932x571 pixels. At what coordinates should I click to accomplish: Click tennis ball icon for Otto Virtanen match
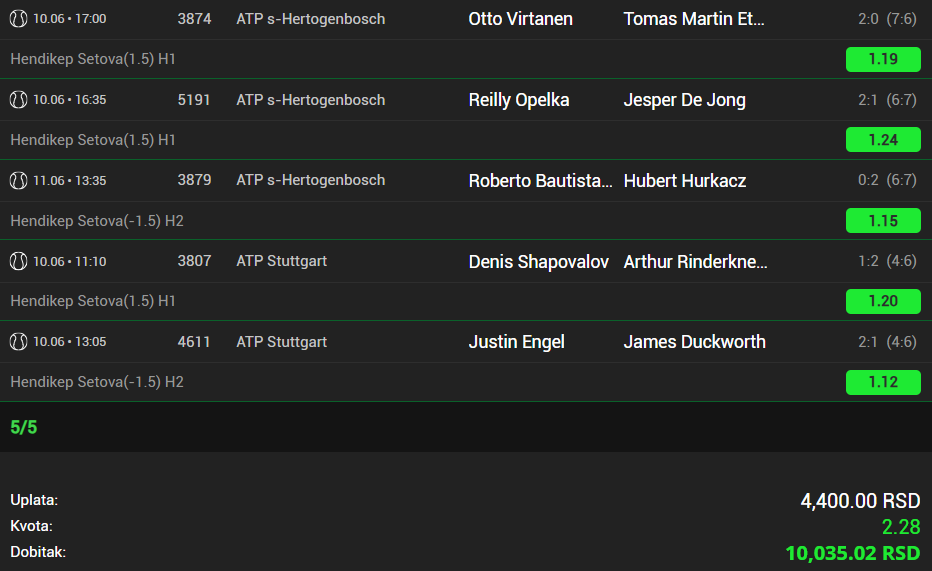coord(18,19)
